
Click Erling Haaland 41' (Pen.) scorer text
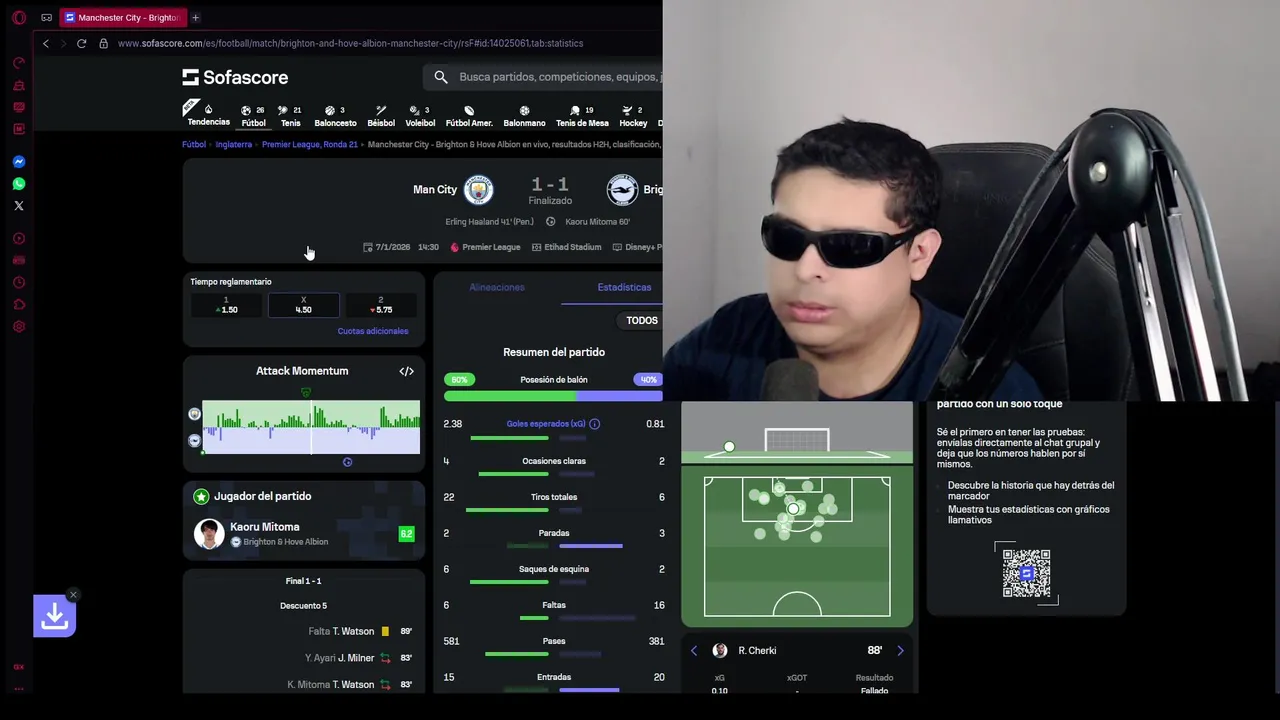click(489, 222)
